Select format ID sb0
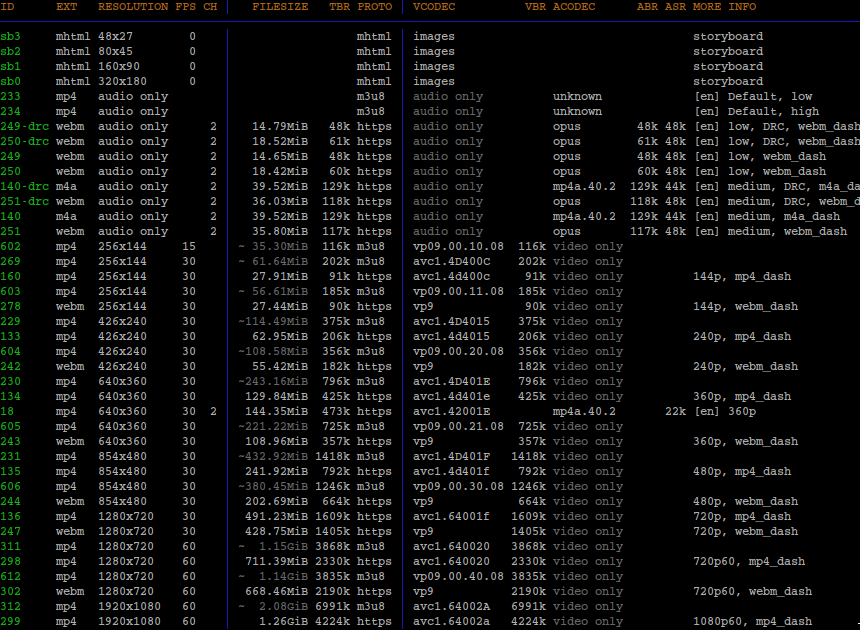 [10, 81]
